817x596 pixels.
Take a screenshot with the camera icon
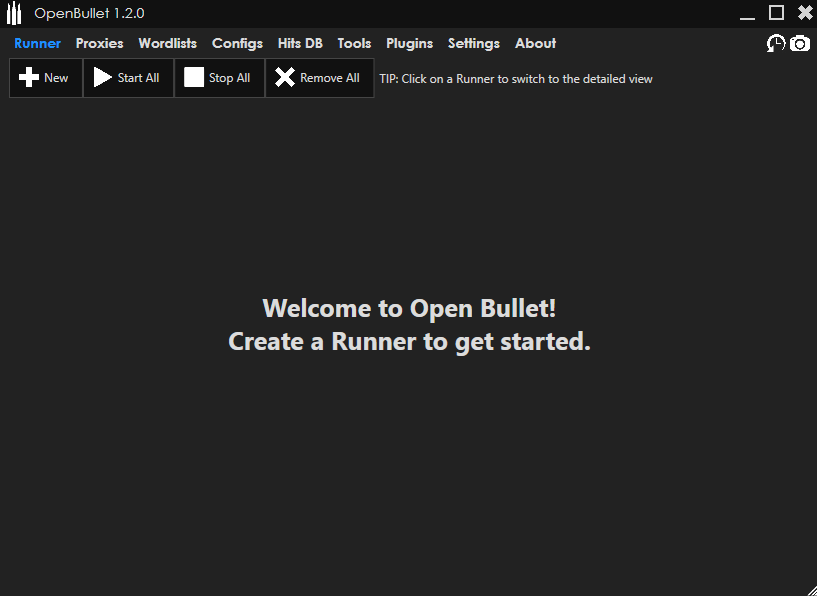coord(800,43)
